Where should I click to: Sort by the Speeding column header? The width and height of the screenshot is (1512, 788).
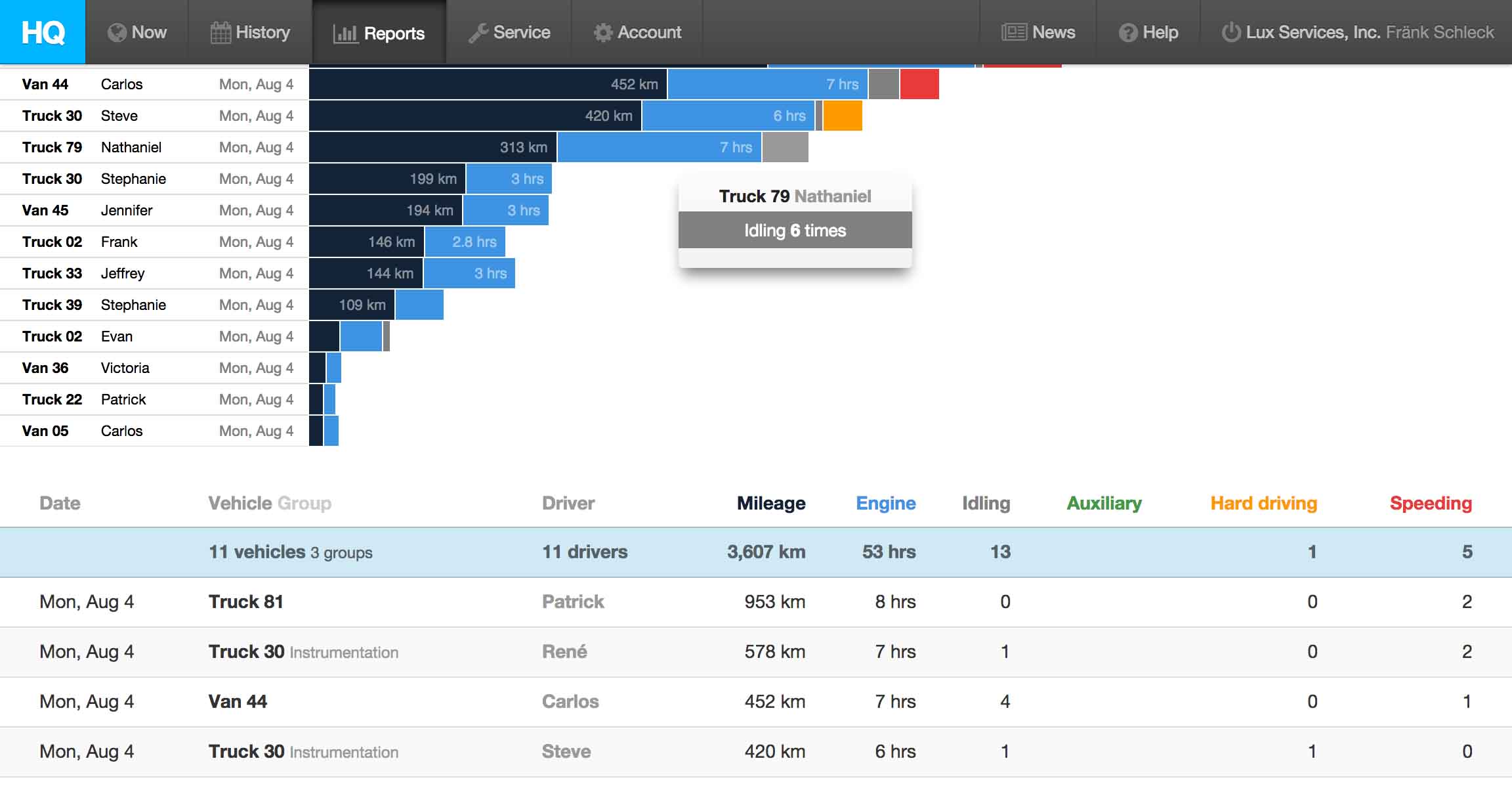coord(1431,503)
